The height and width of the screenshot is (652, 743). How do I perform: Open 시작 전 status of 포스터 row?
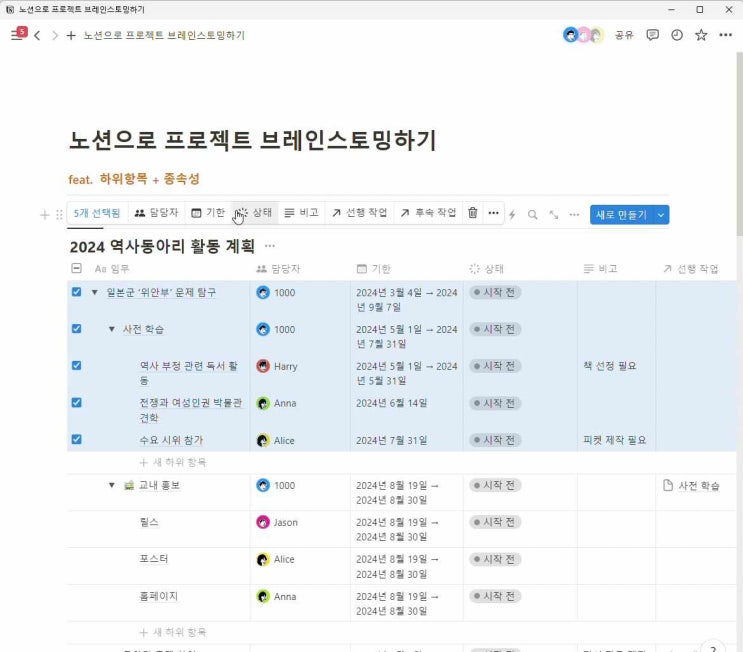(x=495, y=559)
